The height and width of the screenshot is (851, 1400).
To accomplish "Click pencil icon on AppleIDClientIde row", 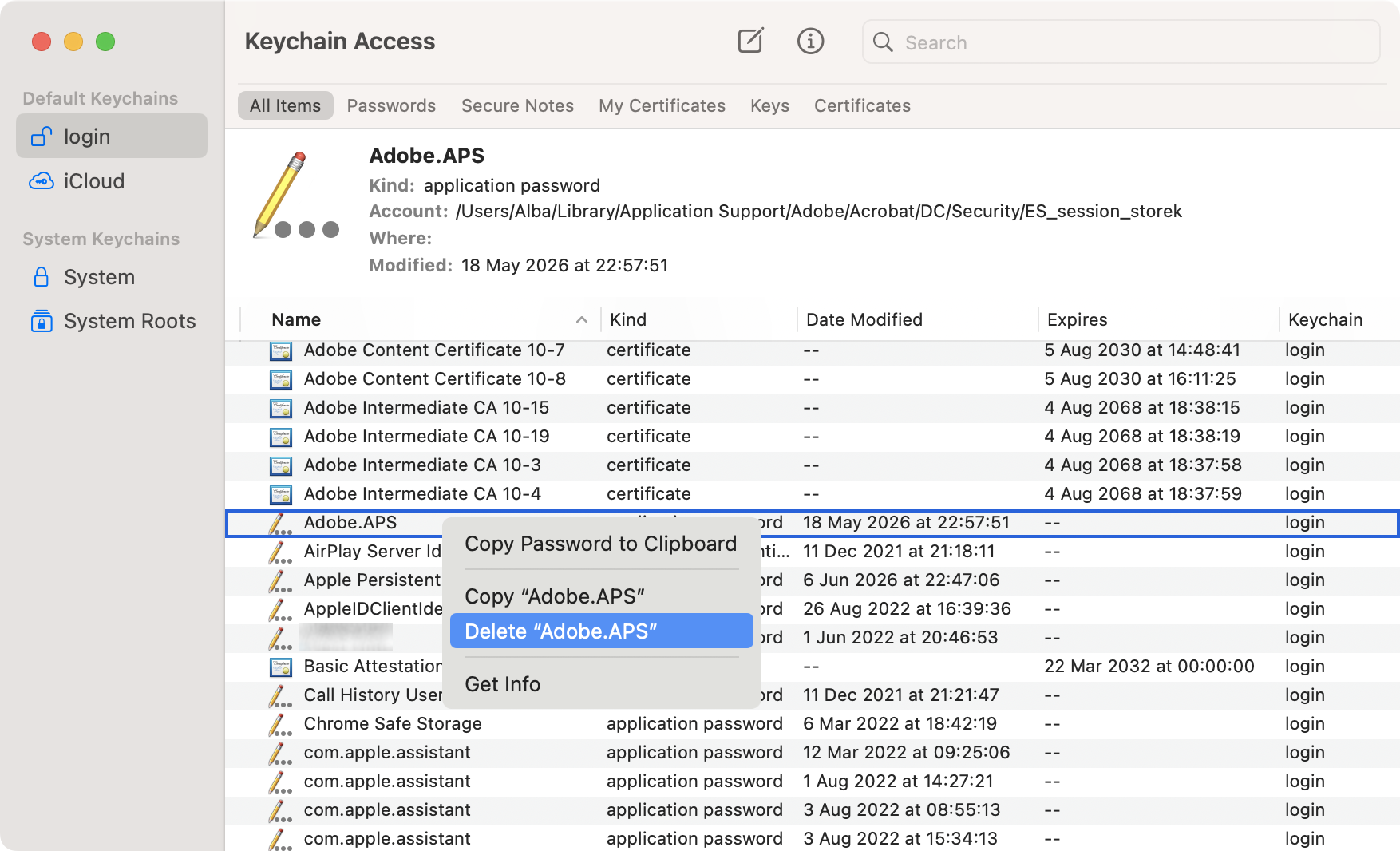I will pyautogui.click(x=280, y=609).
